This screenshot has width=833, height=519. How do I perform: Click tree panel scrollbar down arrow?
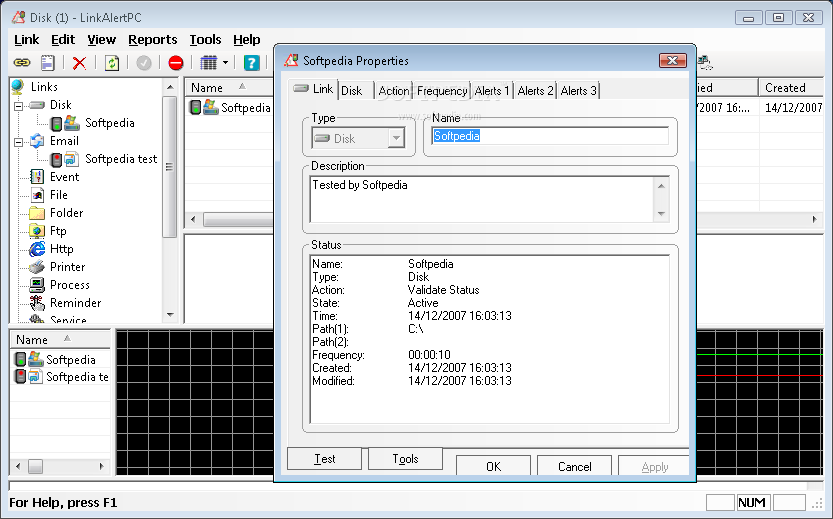pos(170,315)
